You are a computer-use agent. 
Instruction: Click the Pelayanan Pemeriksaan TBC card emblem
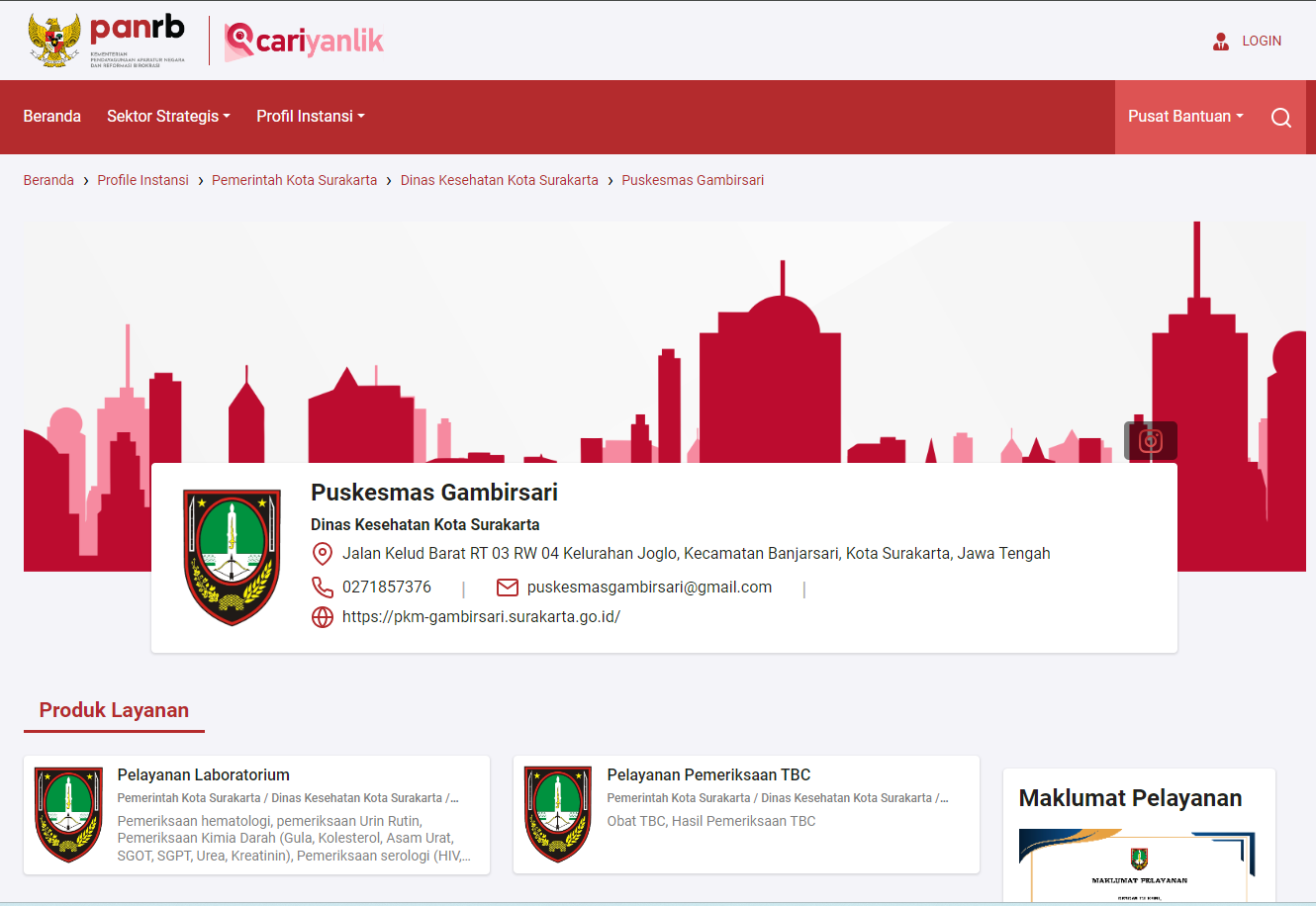click(x=558, y=815)
